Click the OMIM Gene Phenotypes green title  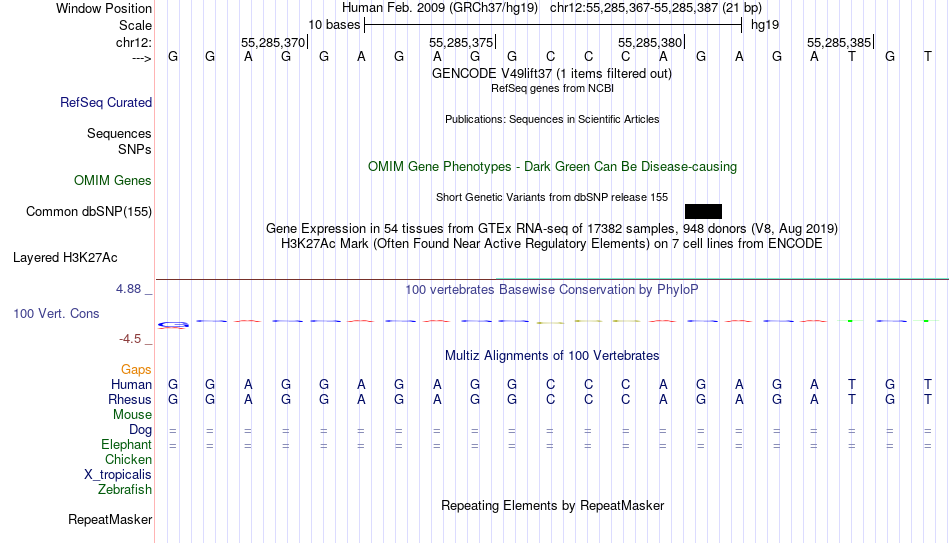pos(553,167)
